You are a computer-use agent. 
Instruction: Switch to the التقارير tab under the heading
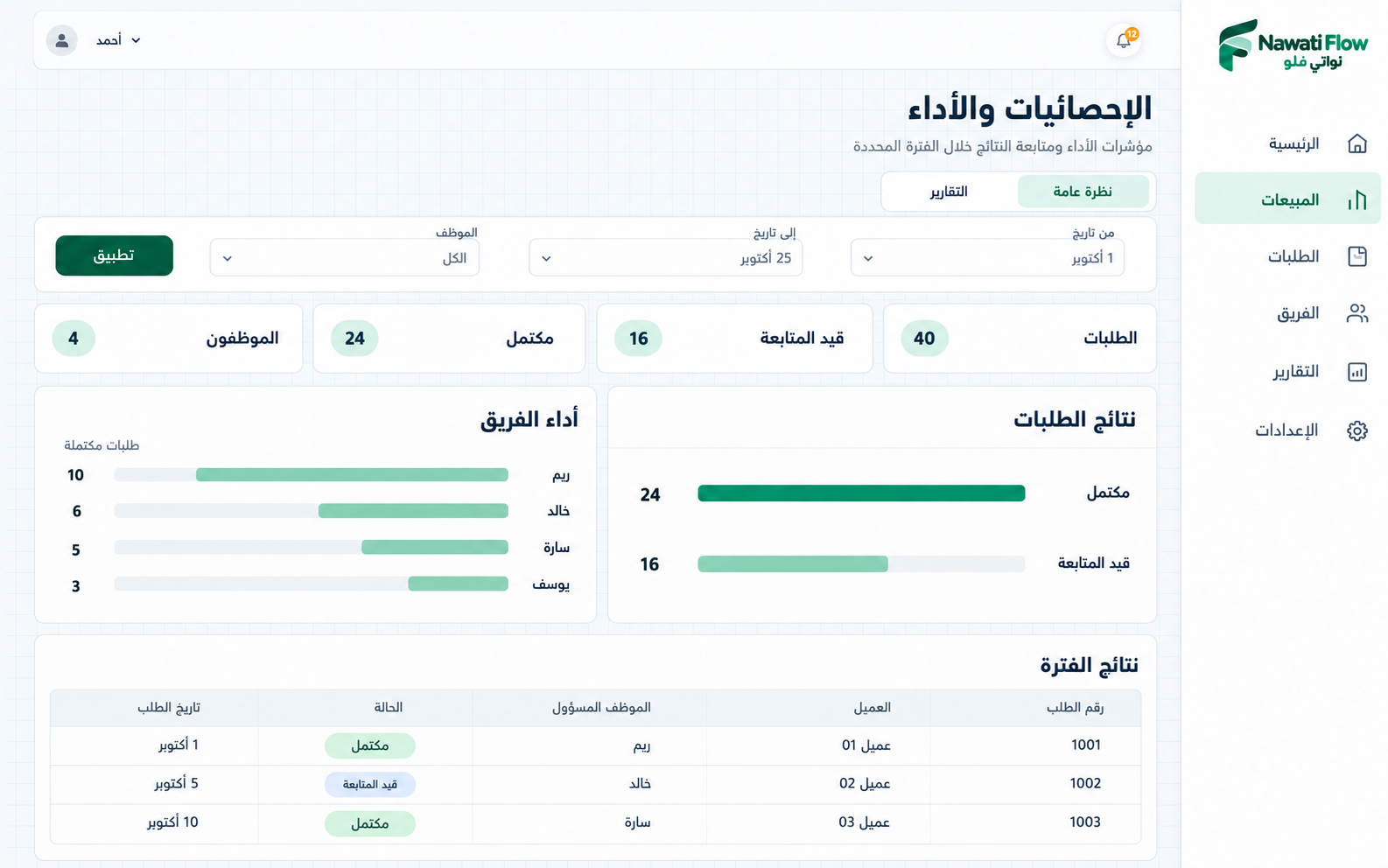coord(949,192)
